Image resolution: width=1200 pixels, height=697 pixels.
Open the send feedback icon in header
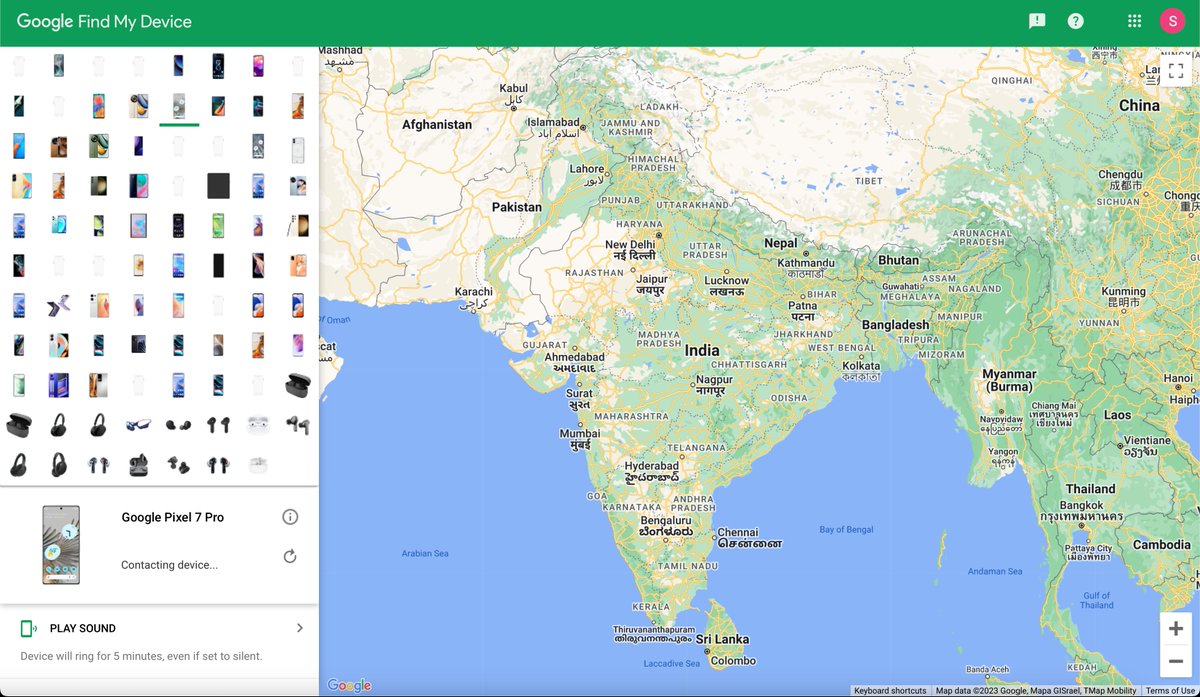pyautogui.click(x=1037, y=21)
